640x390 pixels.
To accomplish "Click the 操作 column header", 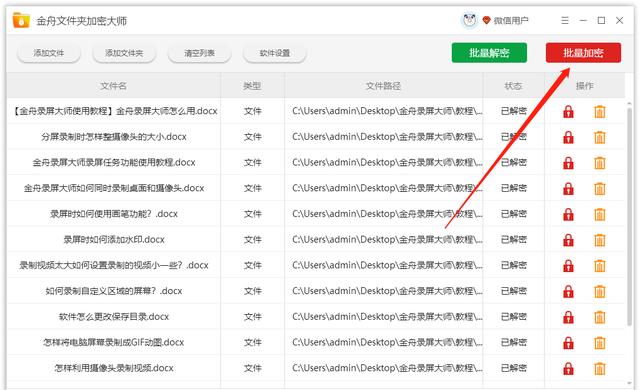I will click(584, 86).
